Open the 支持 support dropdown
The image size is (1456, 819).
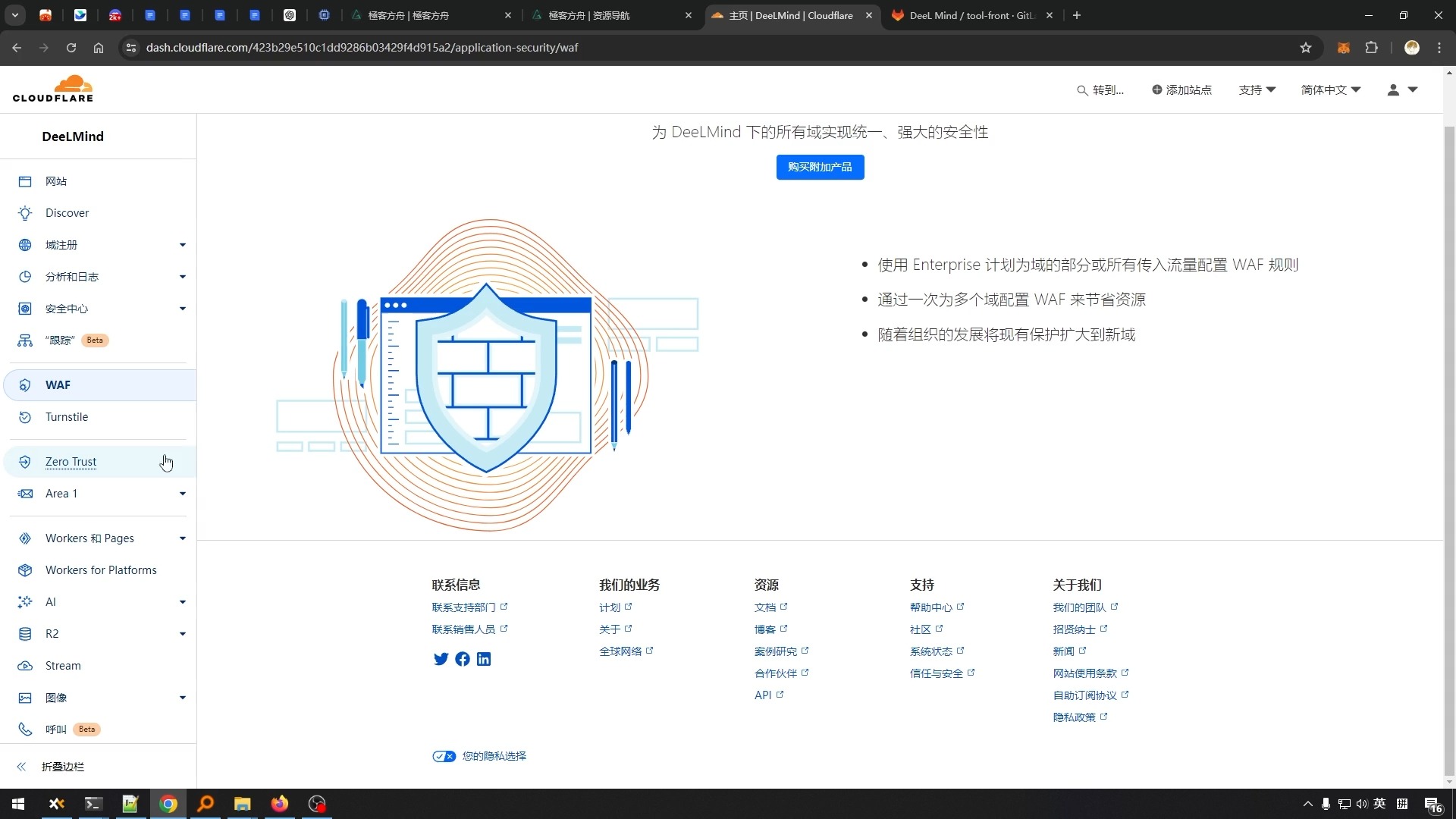pyautogui.click(x=1257, y=89)
